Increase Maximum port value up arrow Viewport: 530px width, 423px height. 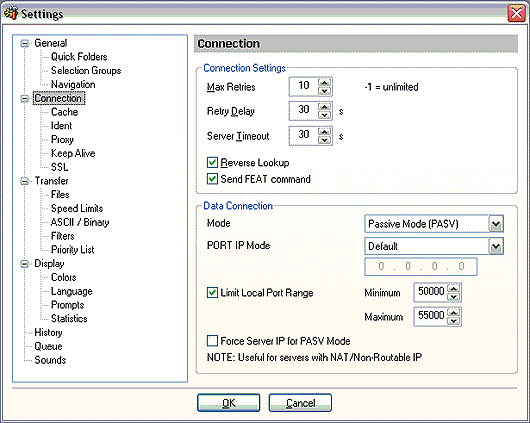pyautogui.click(x=454, y=312)
